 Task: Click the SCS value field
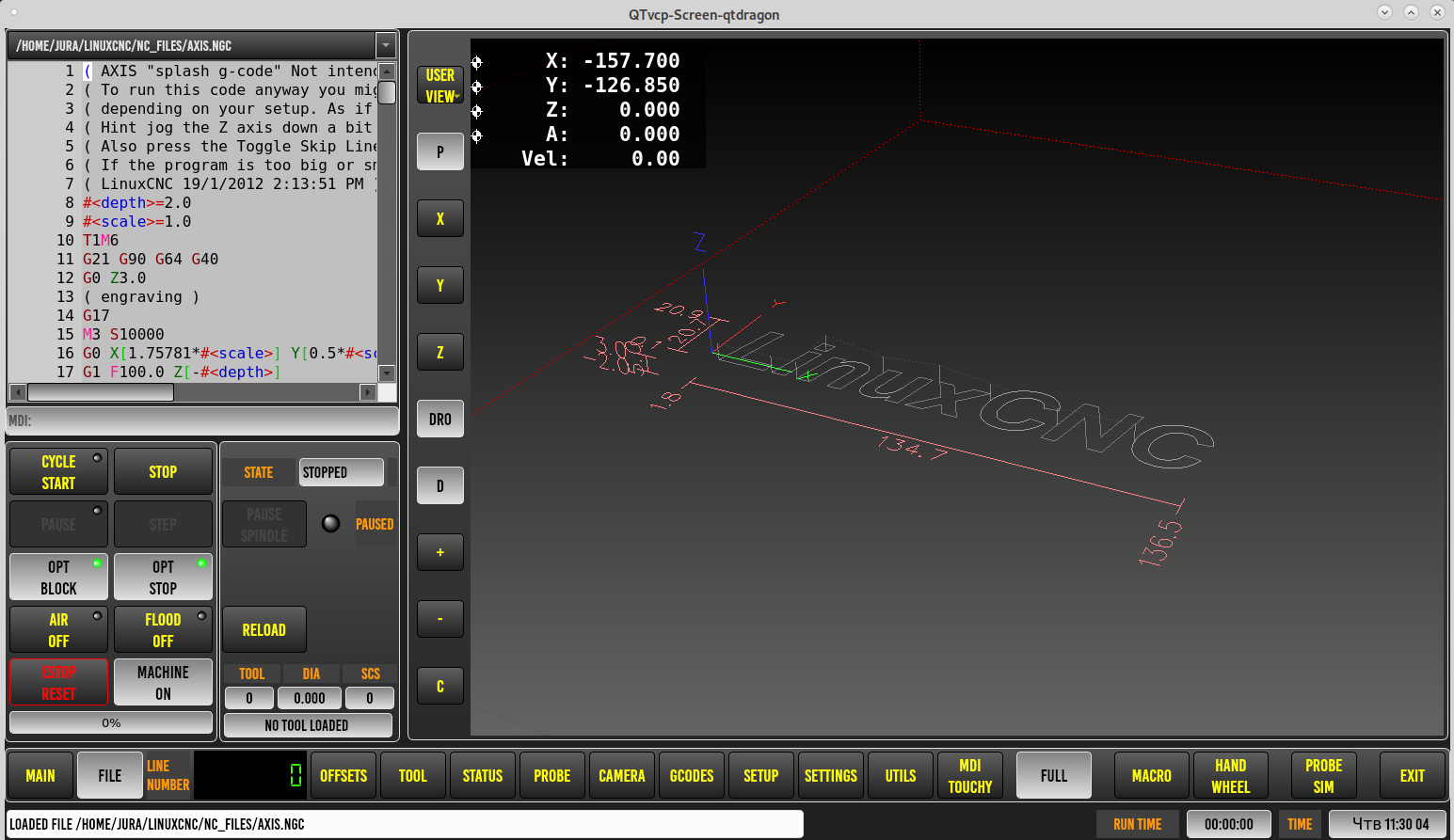tap(370, 698)
